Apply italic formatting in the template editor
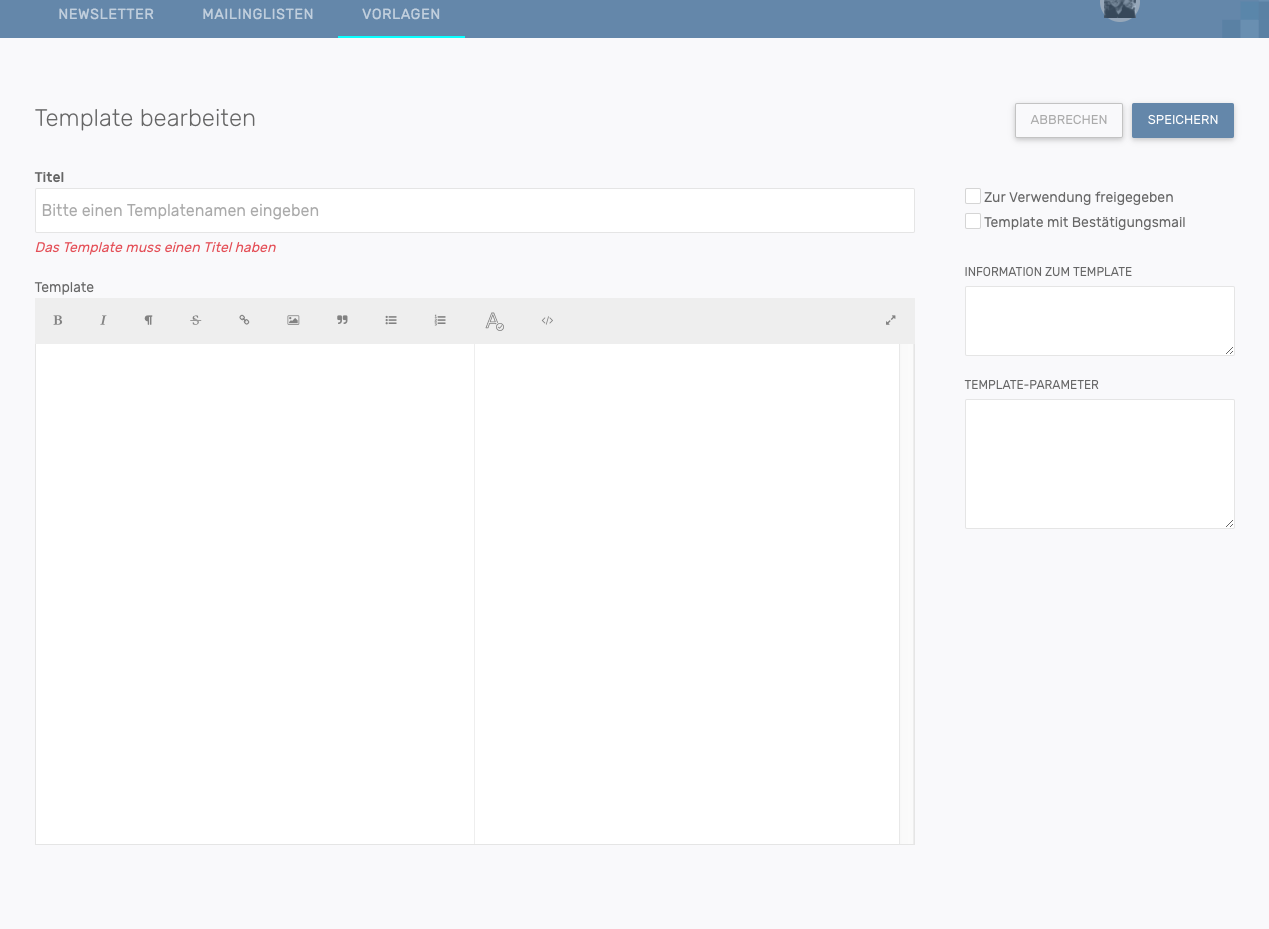The width and height of the screenshot is (1269, 929). click(x=103, y=321)
